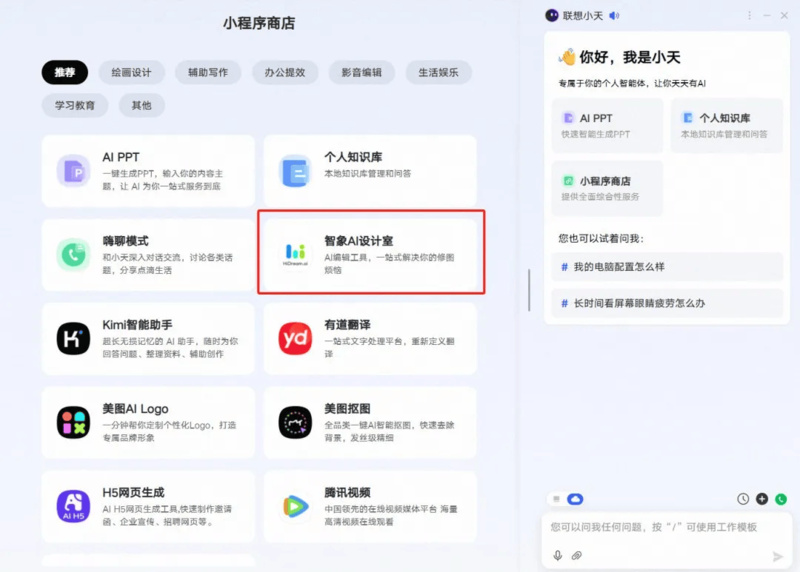Click the vertical panel divider handle
This screenshot has width=800, height=572.
[x=529, y=290]
